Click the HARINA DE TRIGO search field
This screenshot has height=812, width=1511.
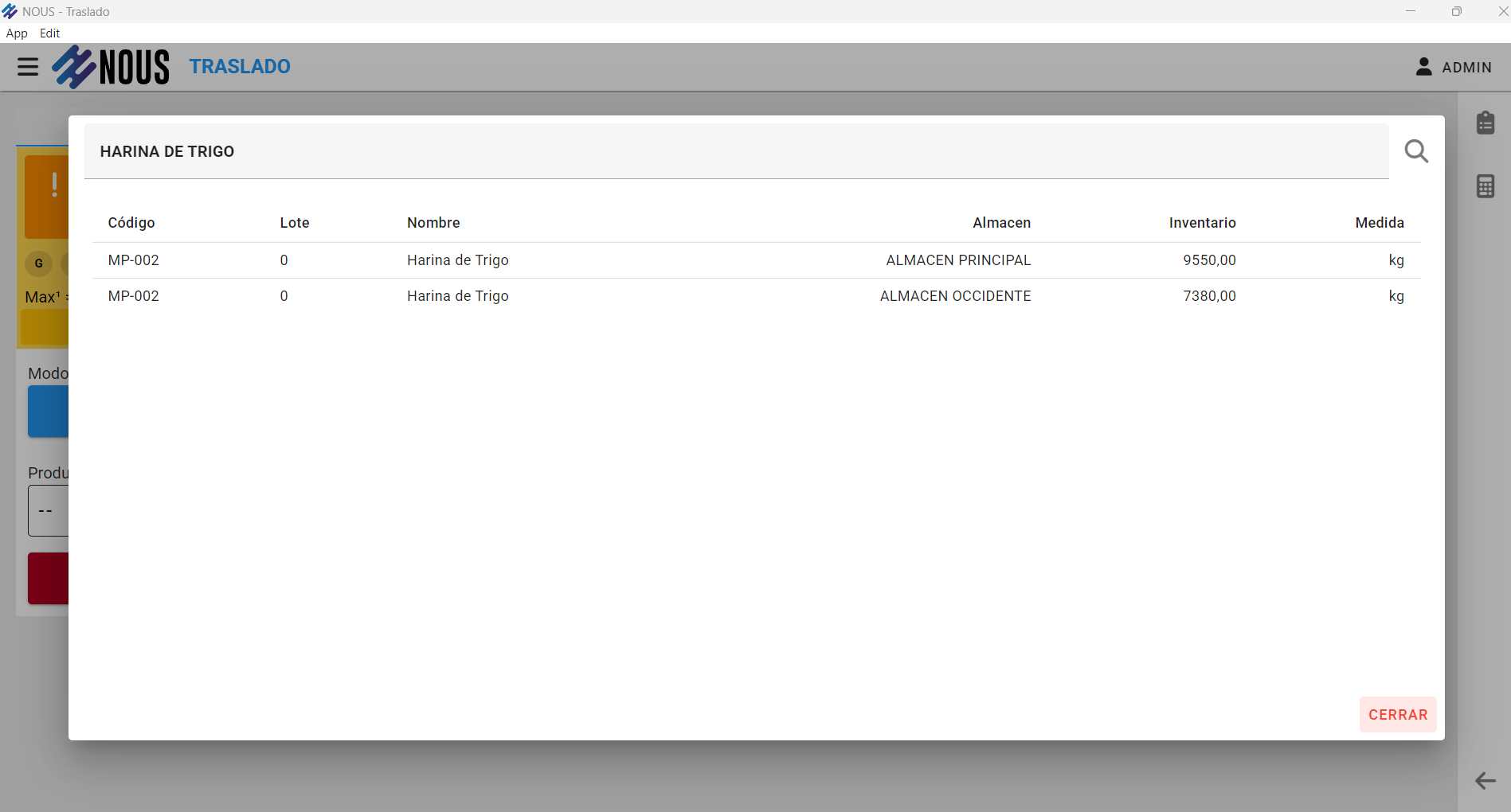pos(736,151)
